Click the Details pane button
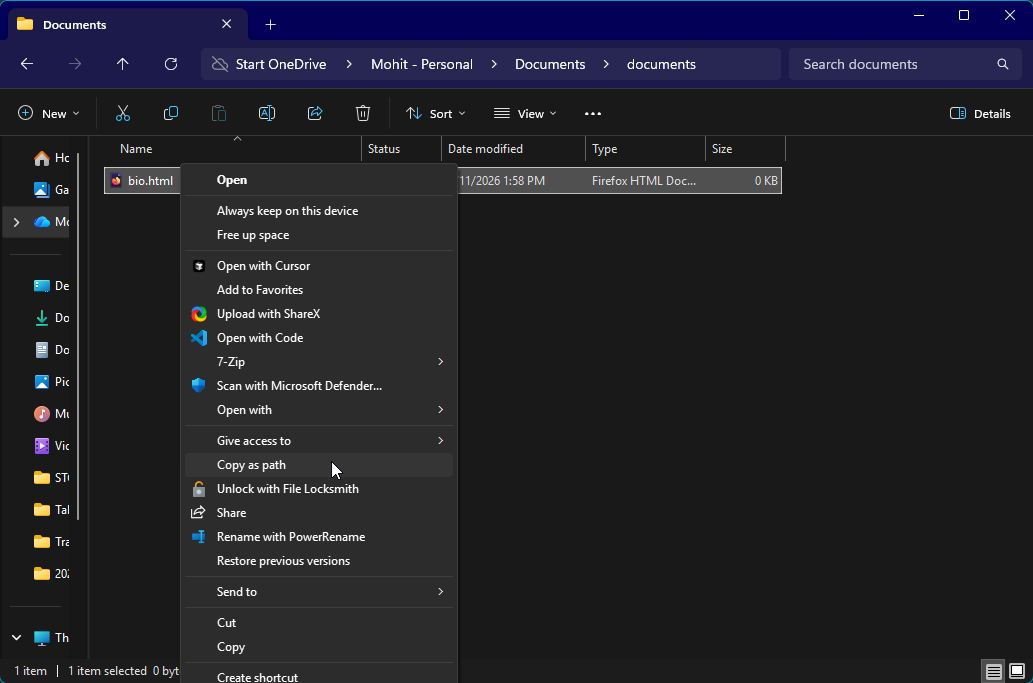The image size is (1033, 683). [979, 113]
